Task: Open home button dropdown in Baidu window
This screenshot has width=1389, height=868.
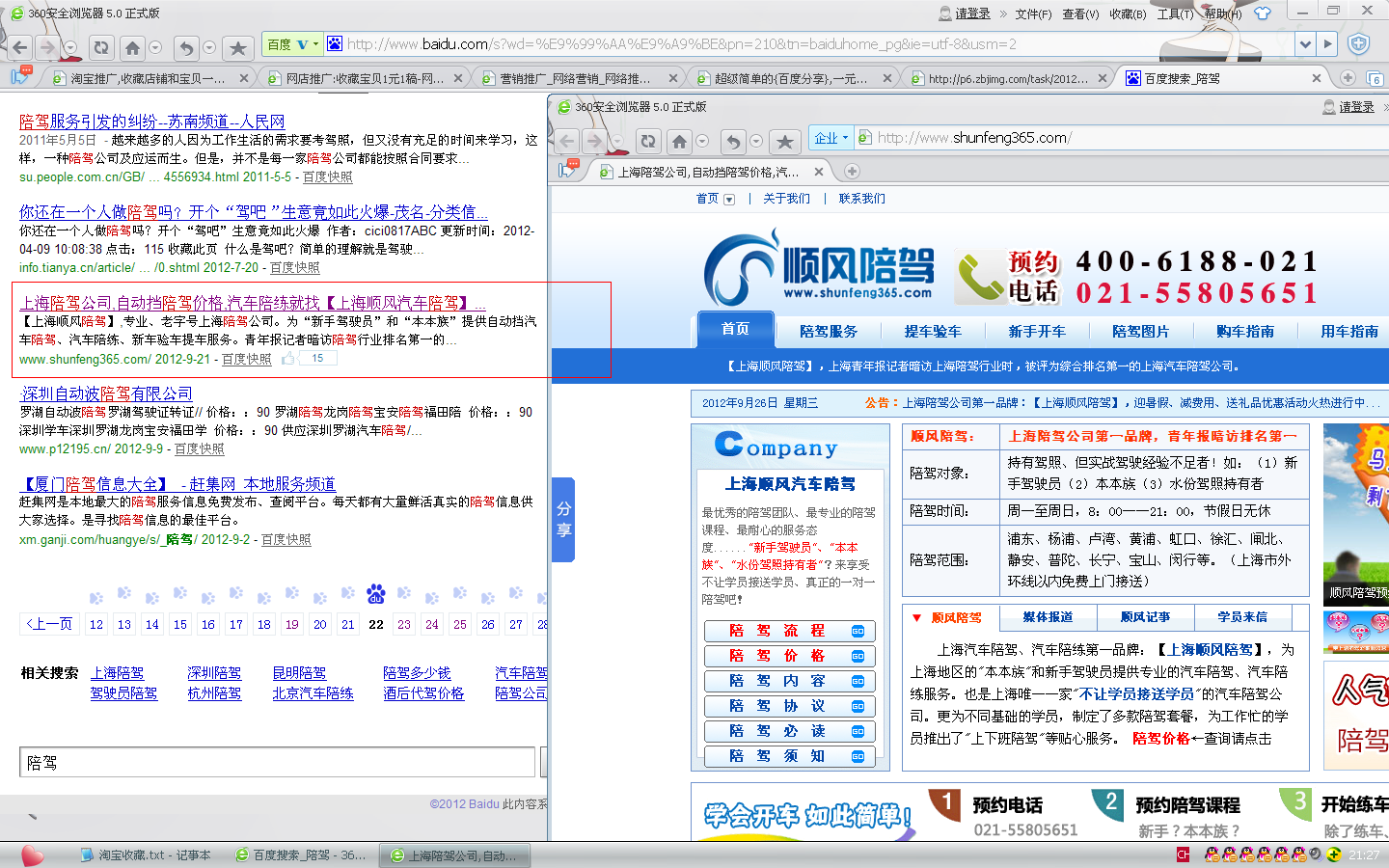Action: 155,46
